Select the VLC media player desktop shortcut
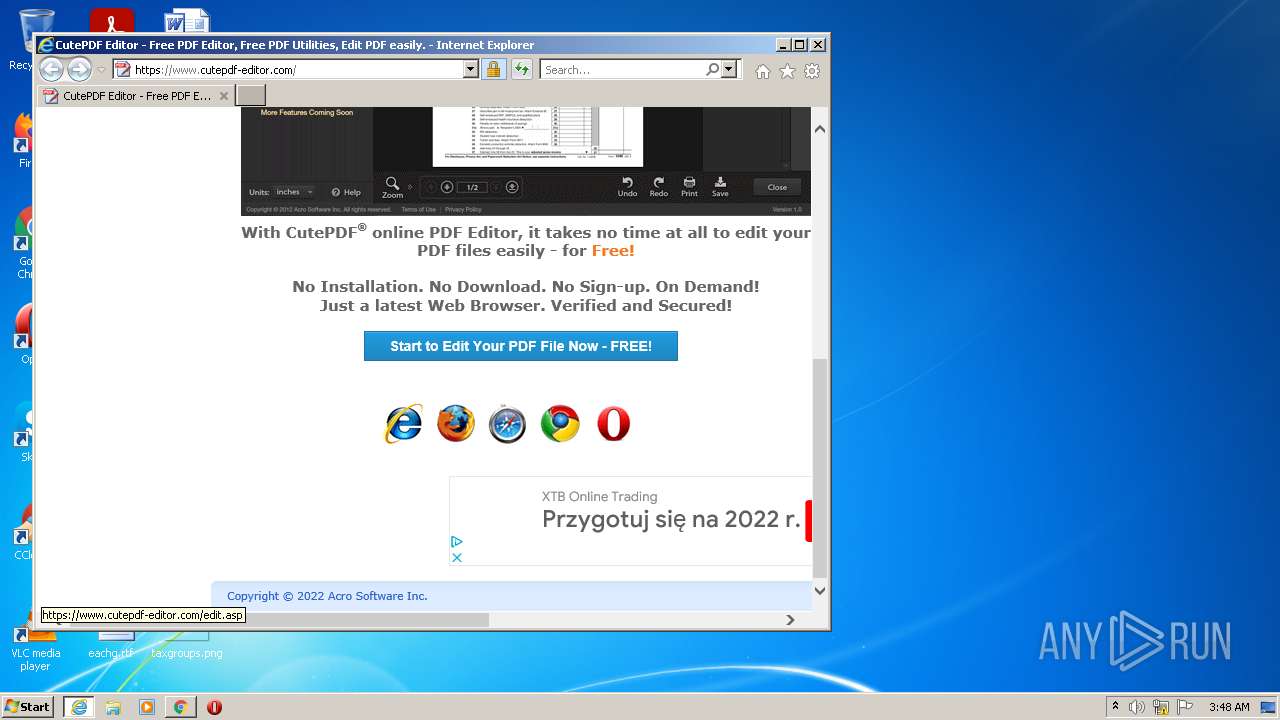The width and height of the screenshot is (1280, 720). coord(35,646)
